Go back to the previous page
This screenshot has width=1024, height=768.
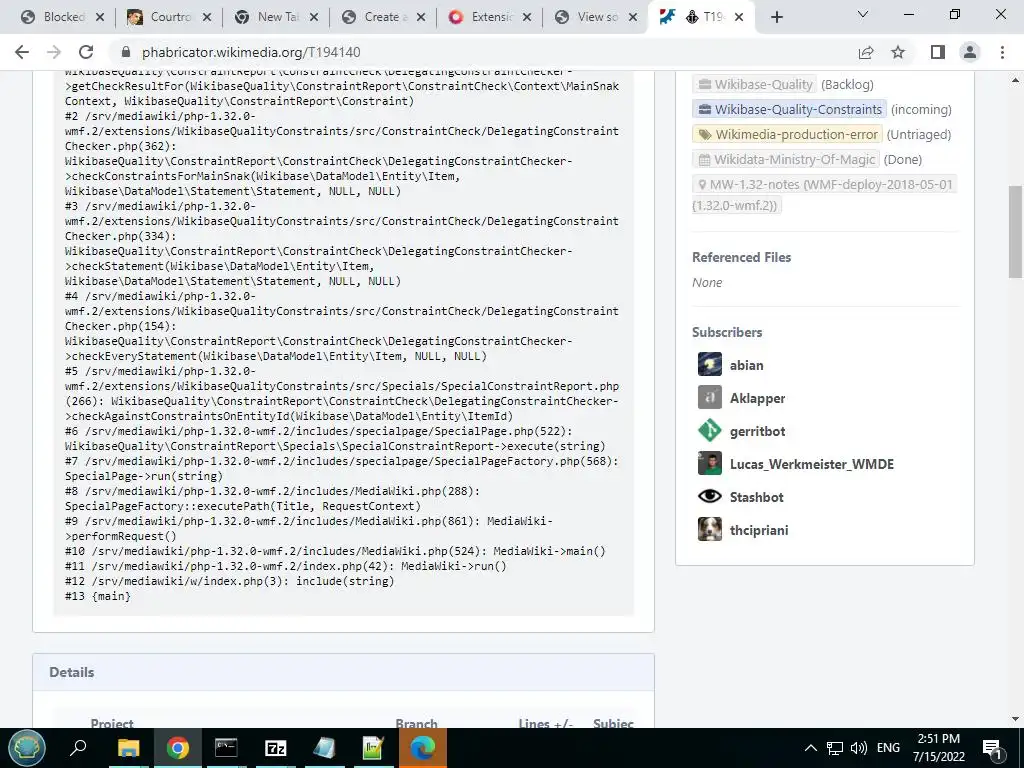pyautogui.click(x=22, y=52)
